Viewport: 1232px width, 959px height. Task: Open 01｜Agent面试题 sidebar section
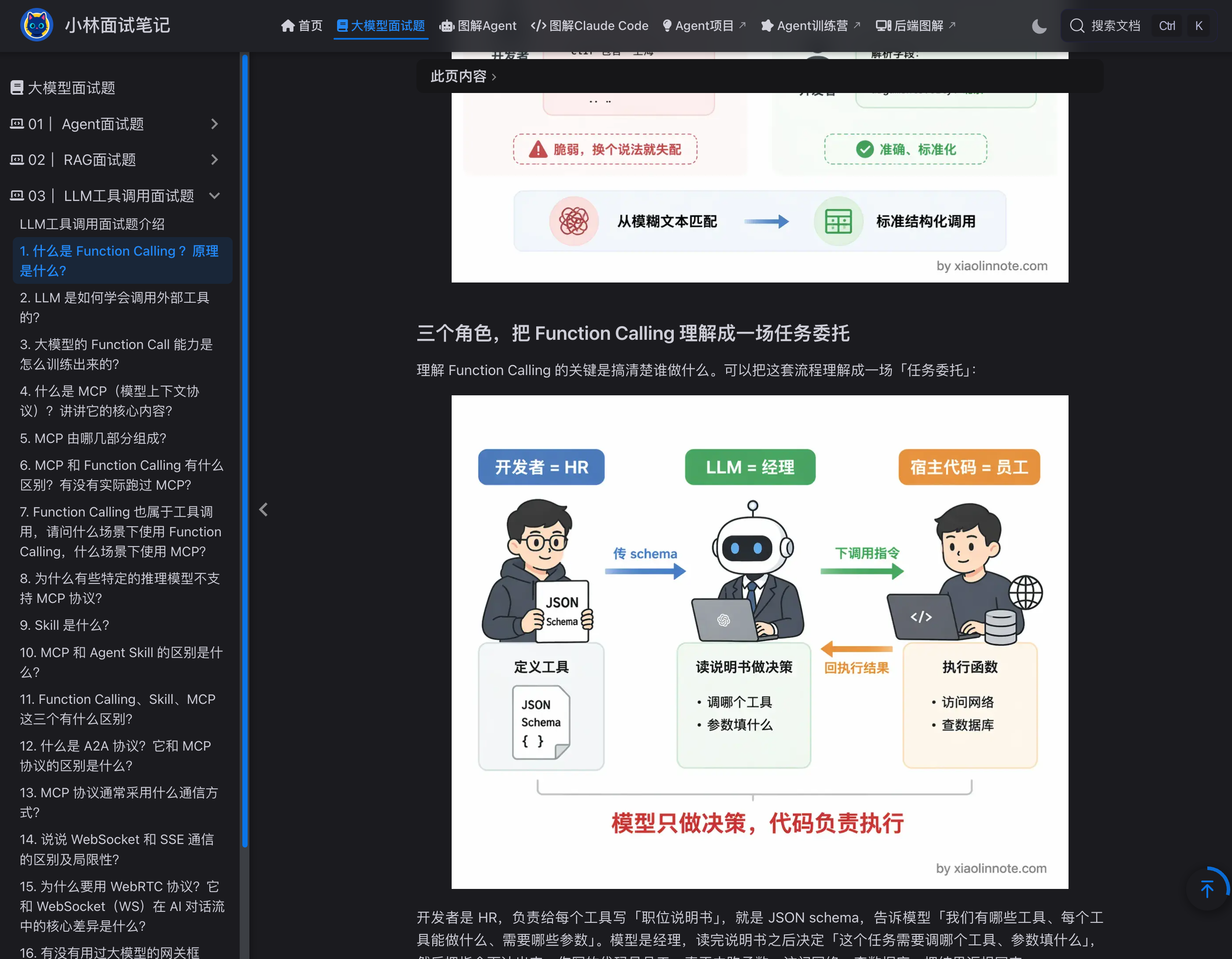pos(115,124)
